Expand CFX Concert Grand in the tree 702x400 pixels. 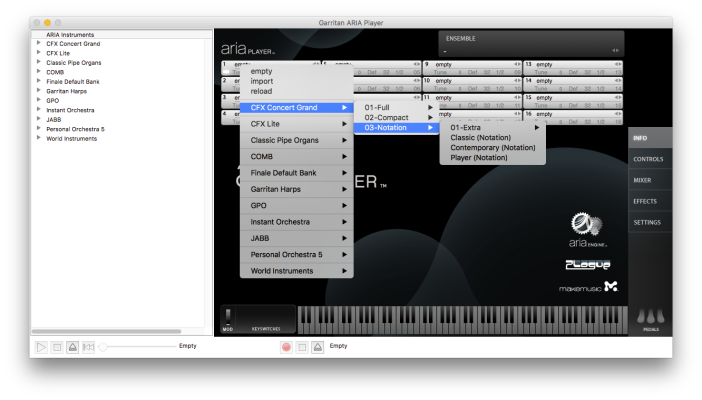click(x=39, y=43)
